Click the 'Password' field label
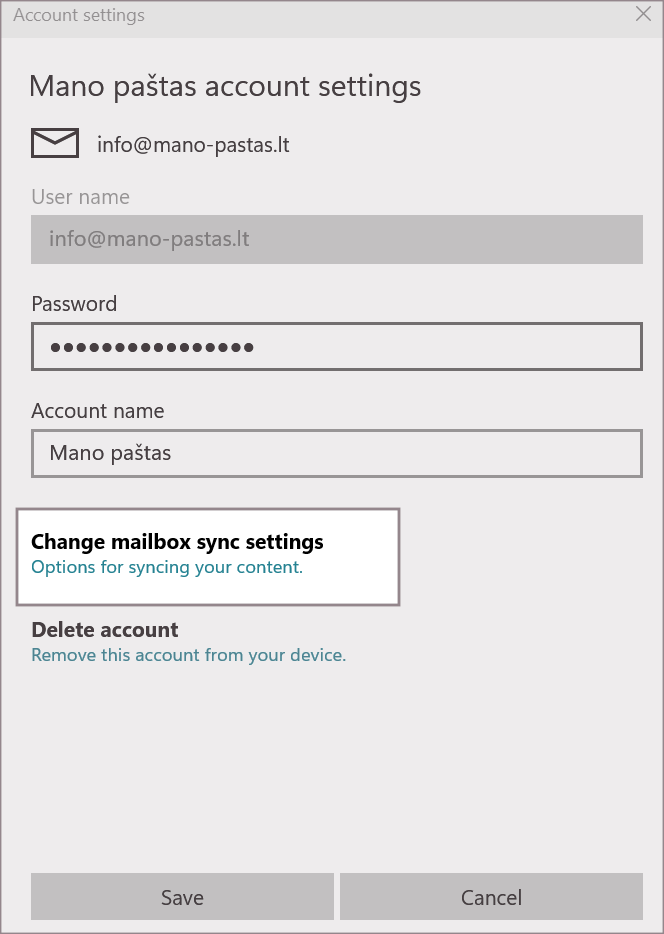The height and width of the screenshot is (934, 664). (74, 304)
